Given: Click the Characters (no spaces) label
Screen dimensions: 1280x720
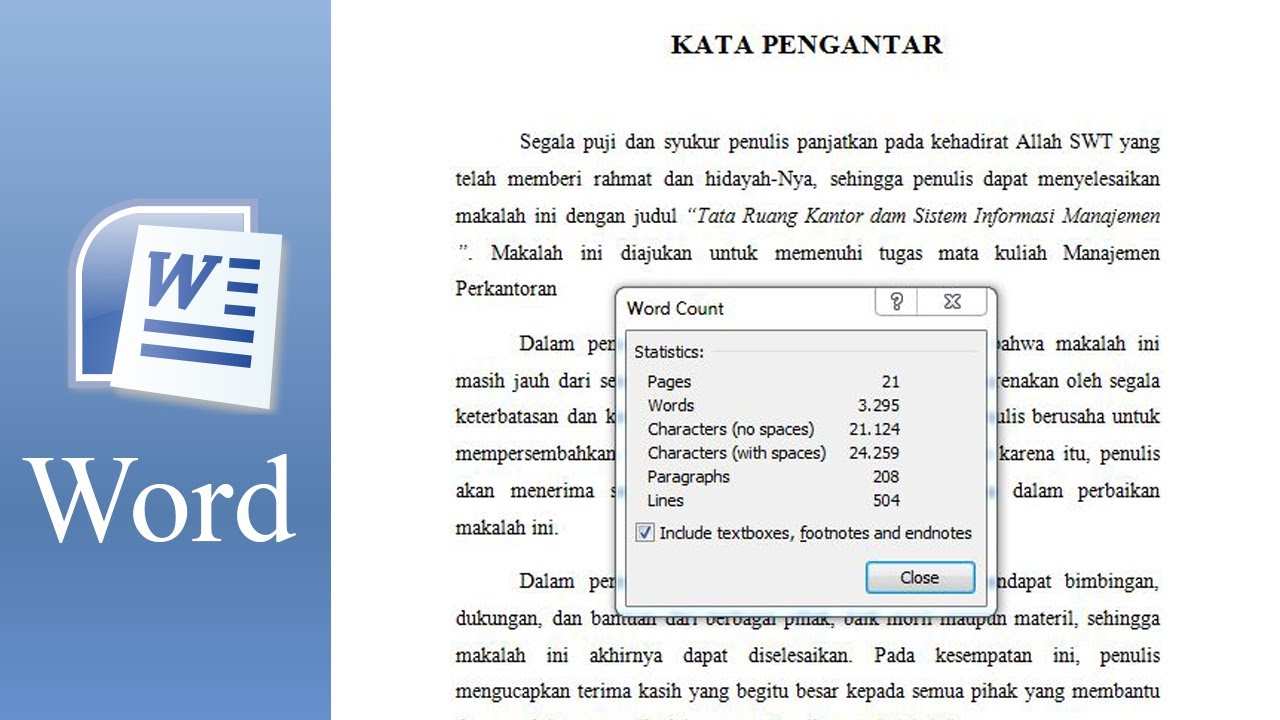Looking at the screenshot, I should [x=731, y=429].
